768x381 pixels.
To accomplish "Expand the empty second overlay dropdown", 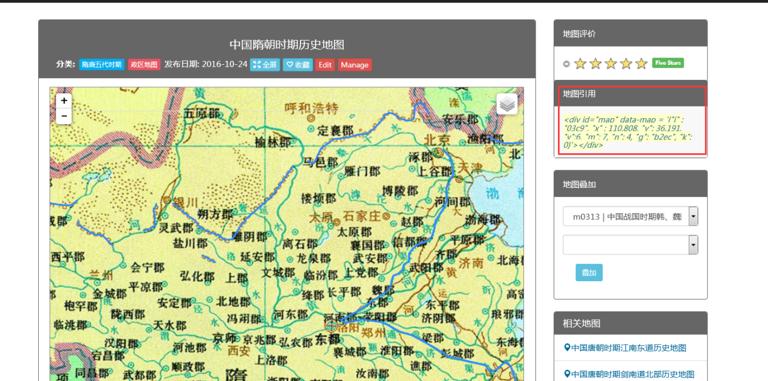I will [630, 245].
